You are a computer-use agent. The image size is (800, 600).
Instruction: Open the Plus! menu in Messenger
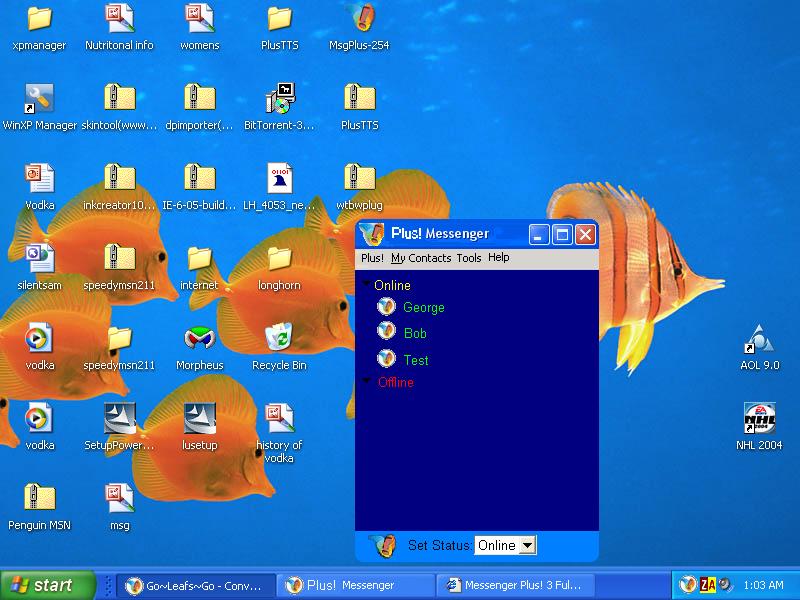point(372,258)
